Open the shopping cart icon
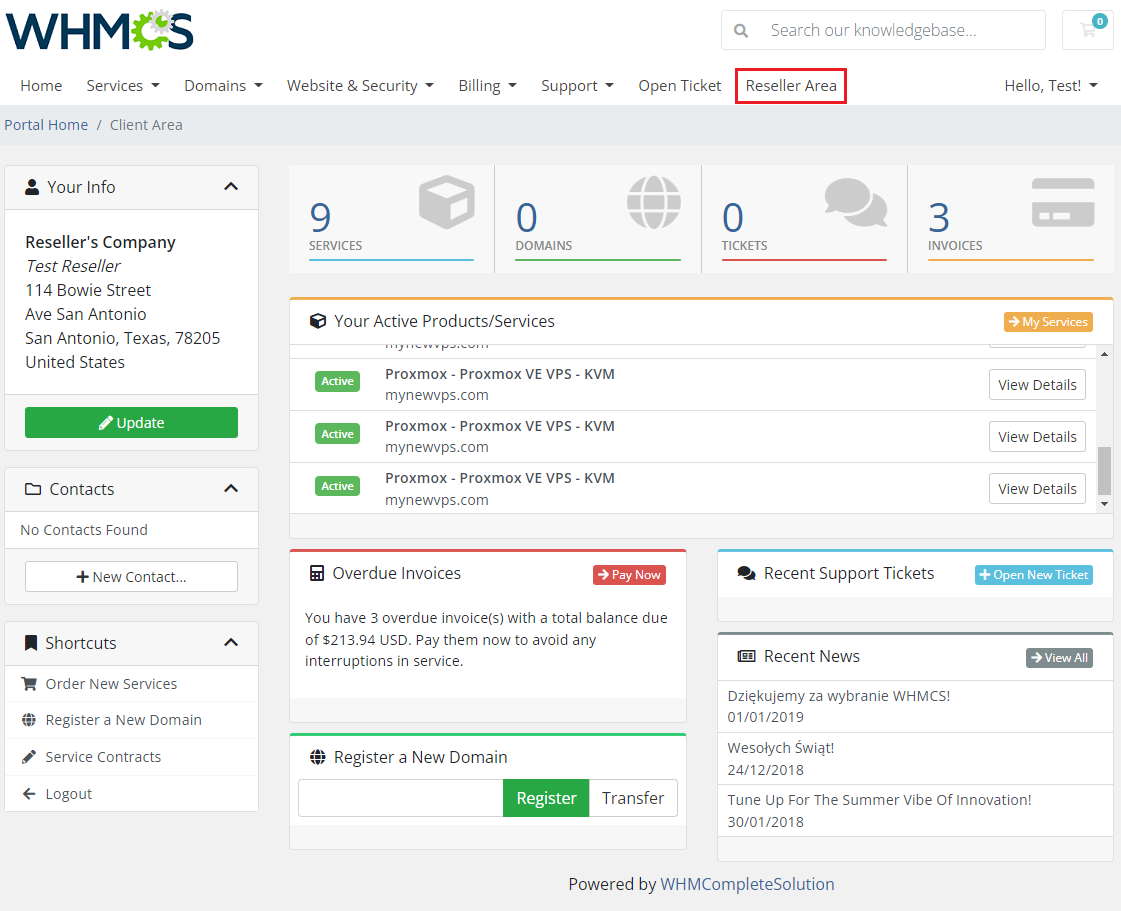The image size is (1121, 911). coord(1088,30)
